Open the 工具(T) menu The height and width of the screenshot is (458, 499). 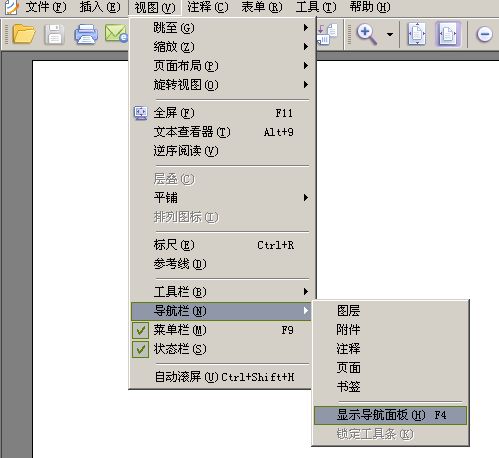click(316, 7)
